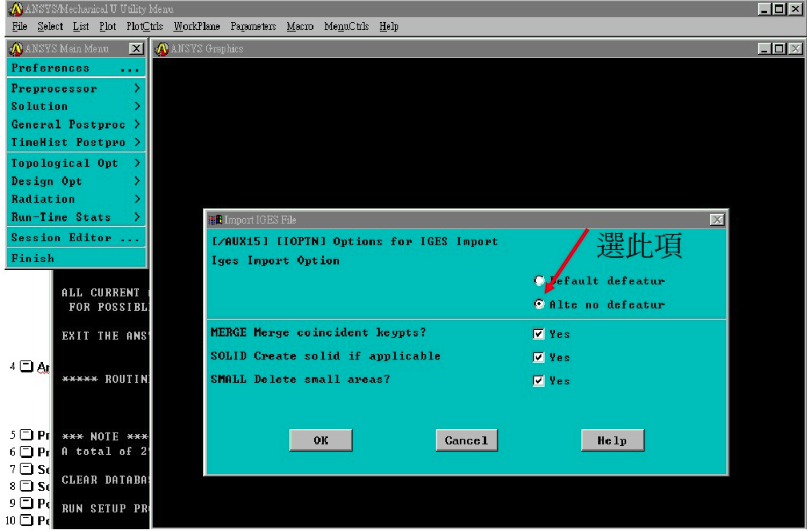Click OK in Import IGES File dialog
Image resolution: width=807 pixels, height=531 pixels.
point(321,440)
